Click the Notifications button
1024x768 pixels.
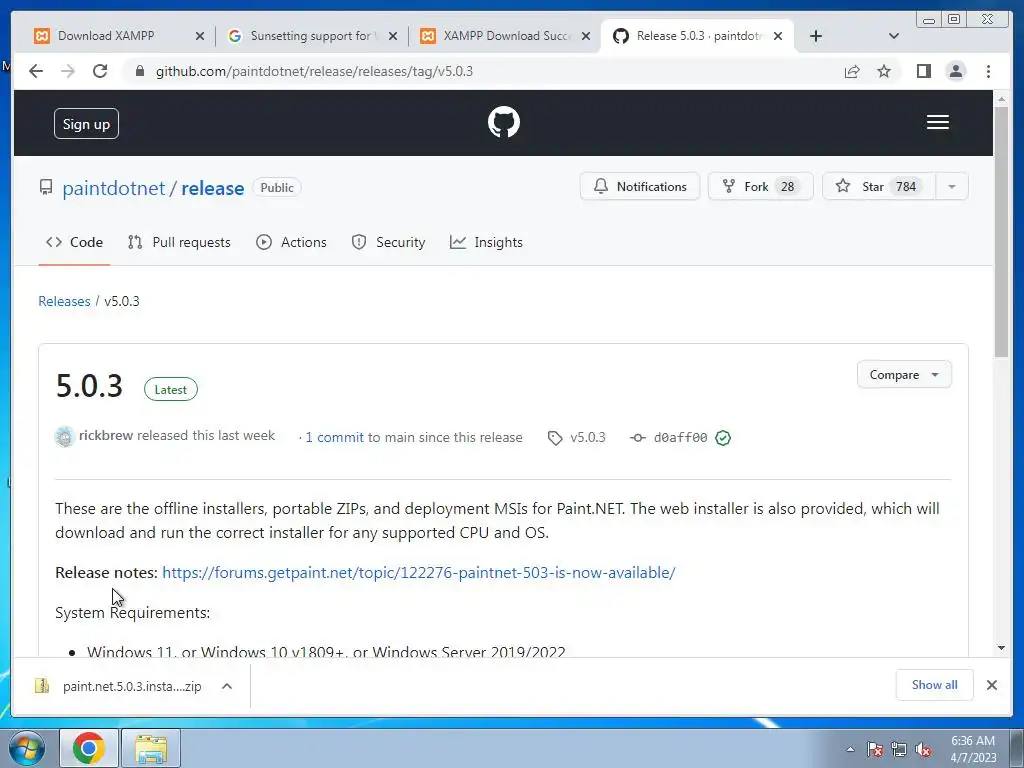click(x=639, y=187)
